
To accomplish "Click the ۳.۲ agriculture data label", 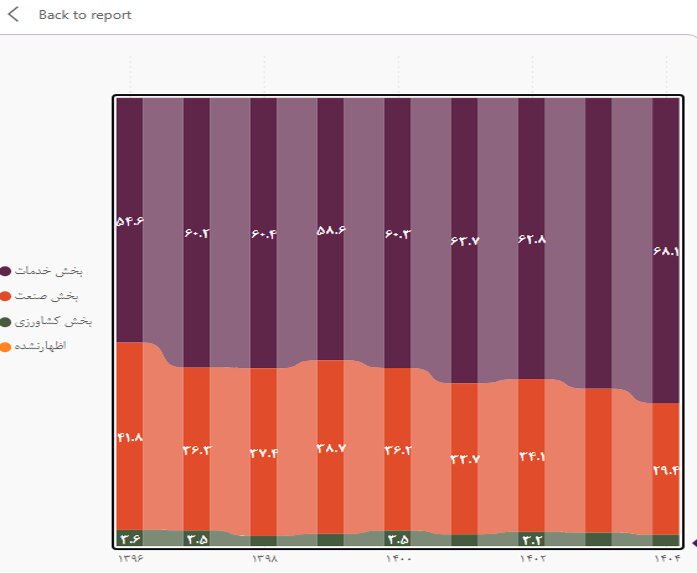I will click(532, 540).
